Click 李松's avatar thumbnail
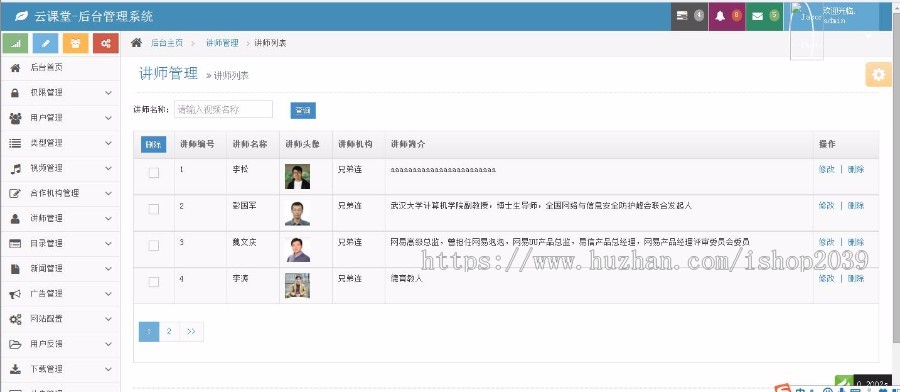The height and width of the screenshot is (392, 900). (x=297, y=177)
